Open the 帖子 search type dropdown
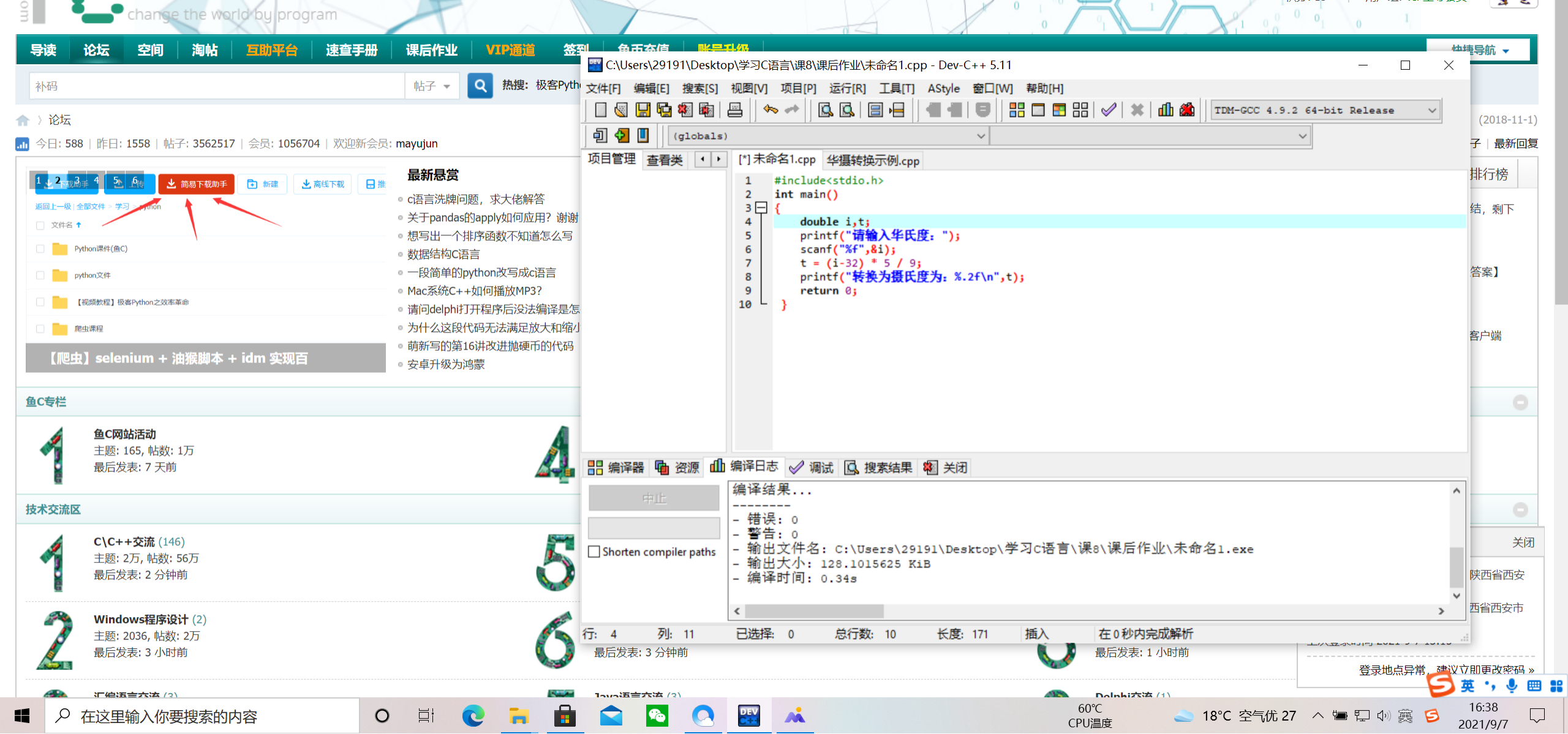 432,86
